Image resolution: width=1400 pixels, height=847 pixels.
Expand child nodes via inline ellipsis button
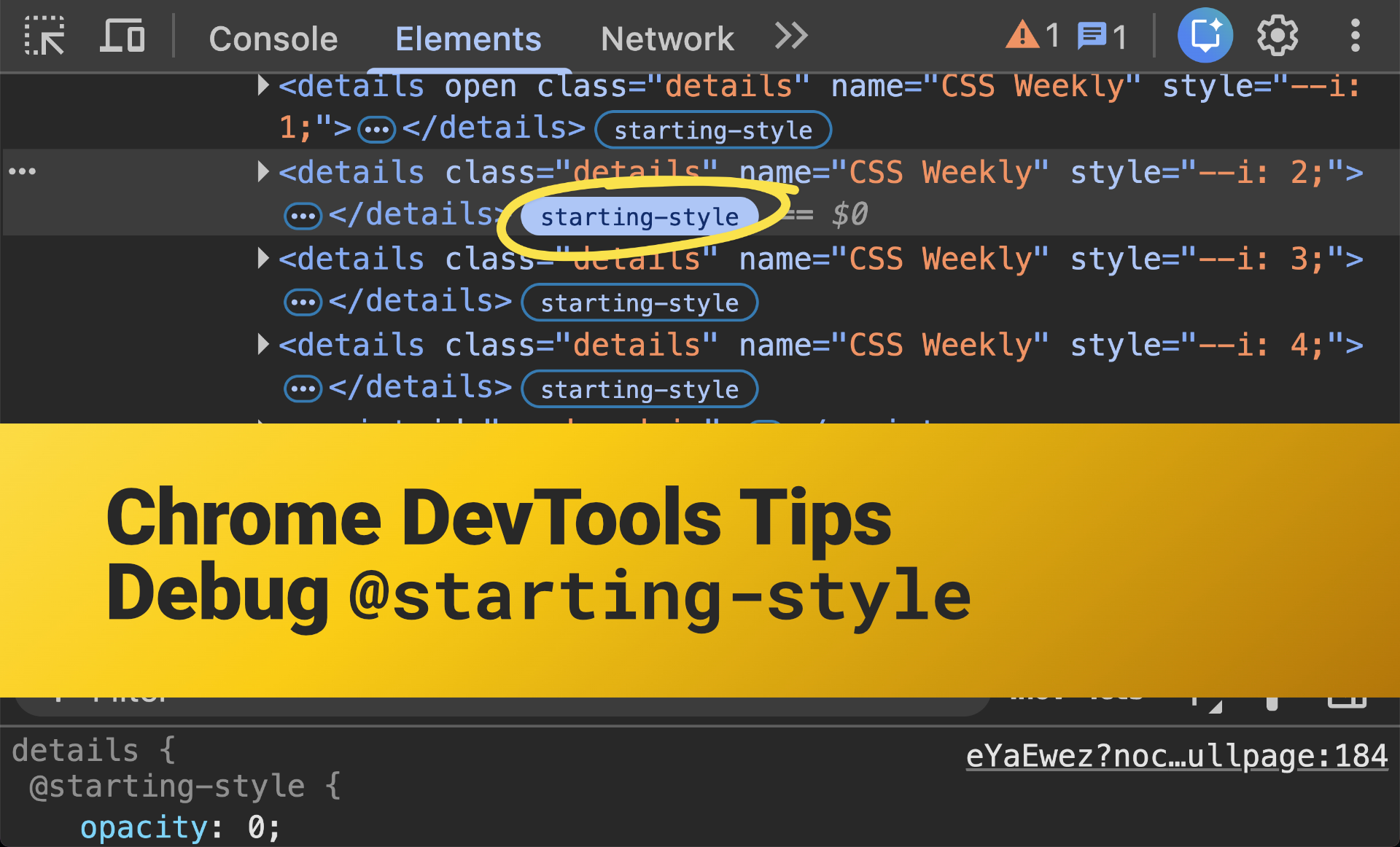coord(302,215)
